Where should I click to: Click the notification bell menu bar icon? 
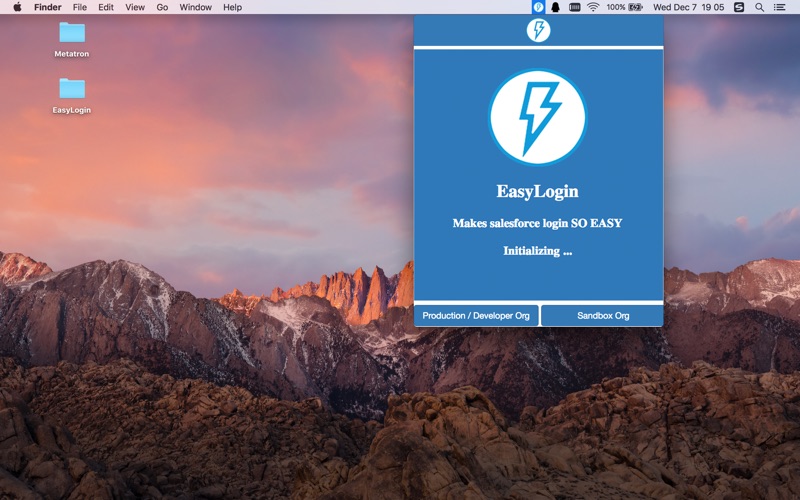click(x=556, y=7)
